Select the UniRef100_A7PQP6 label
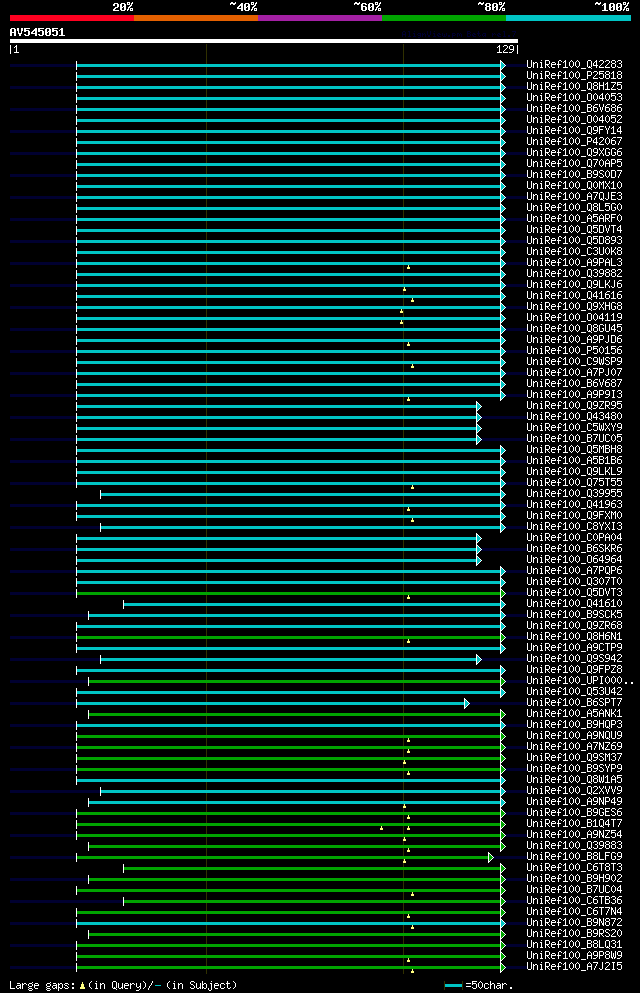The image size is (640, 993). 574,571
